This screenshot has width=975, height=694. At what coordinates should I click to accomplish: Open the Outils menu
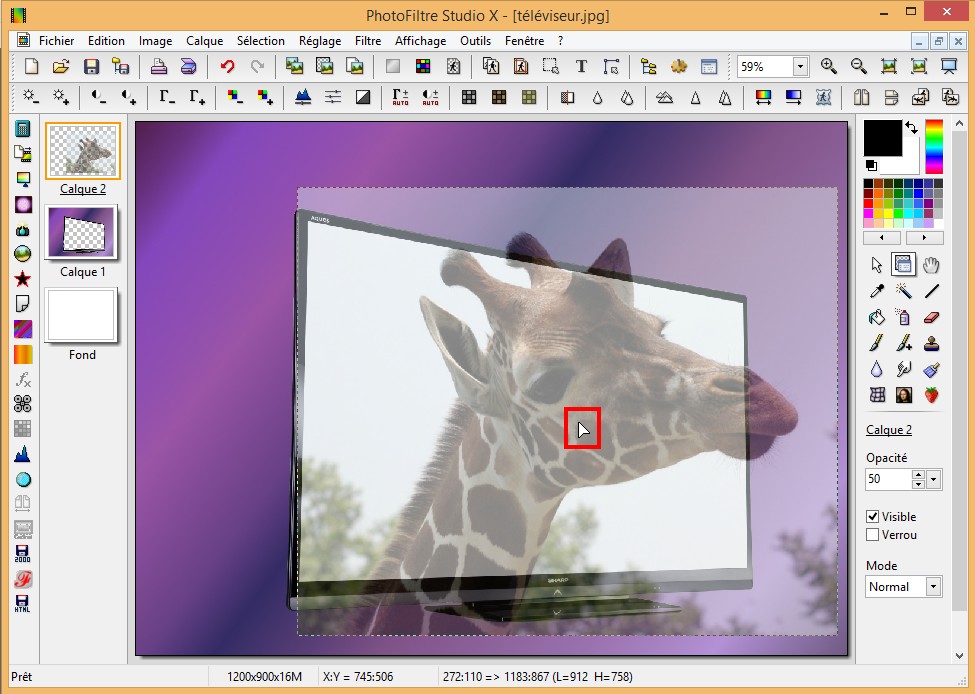coord(476,41)
